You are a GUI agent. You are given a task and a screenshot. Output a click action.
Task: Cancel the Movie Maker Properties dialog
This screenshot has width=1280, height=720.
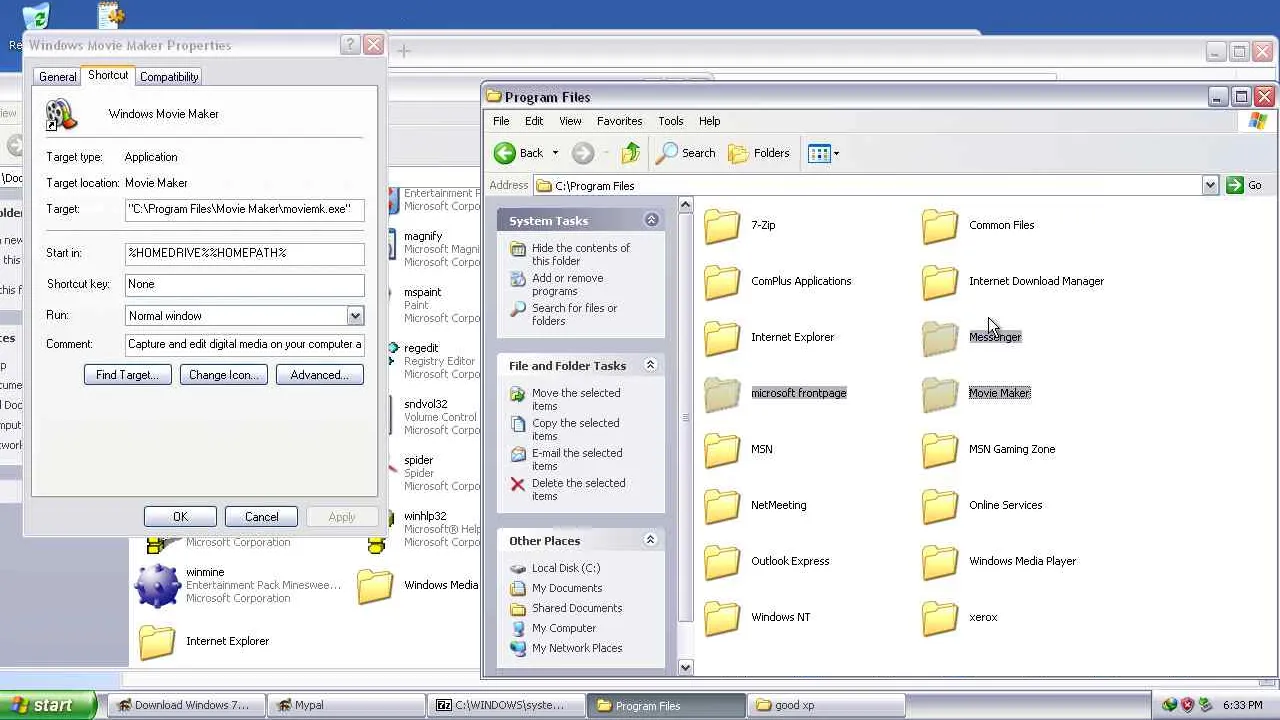click(x=262, y=517)
